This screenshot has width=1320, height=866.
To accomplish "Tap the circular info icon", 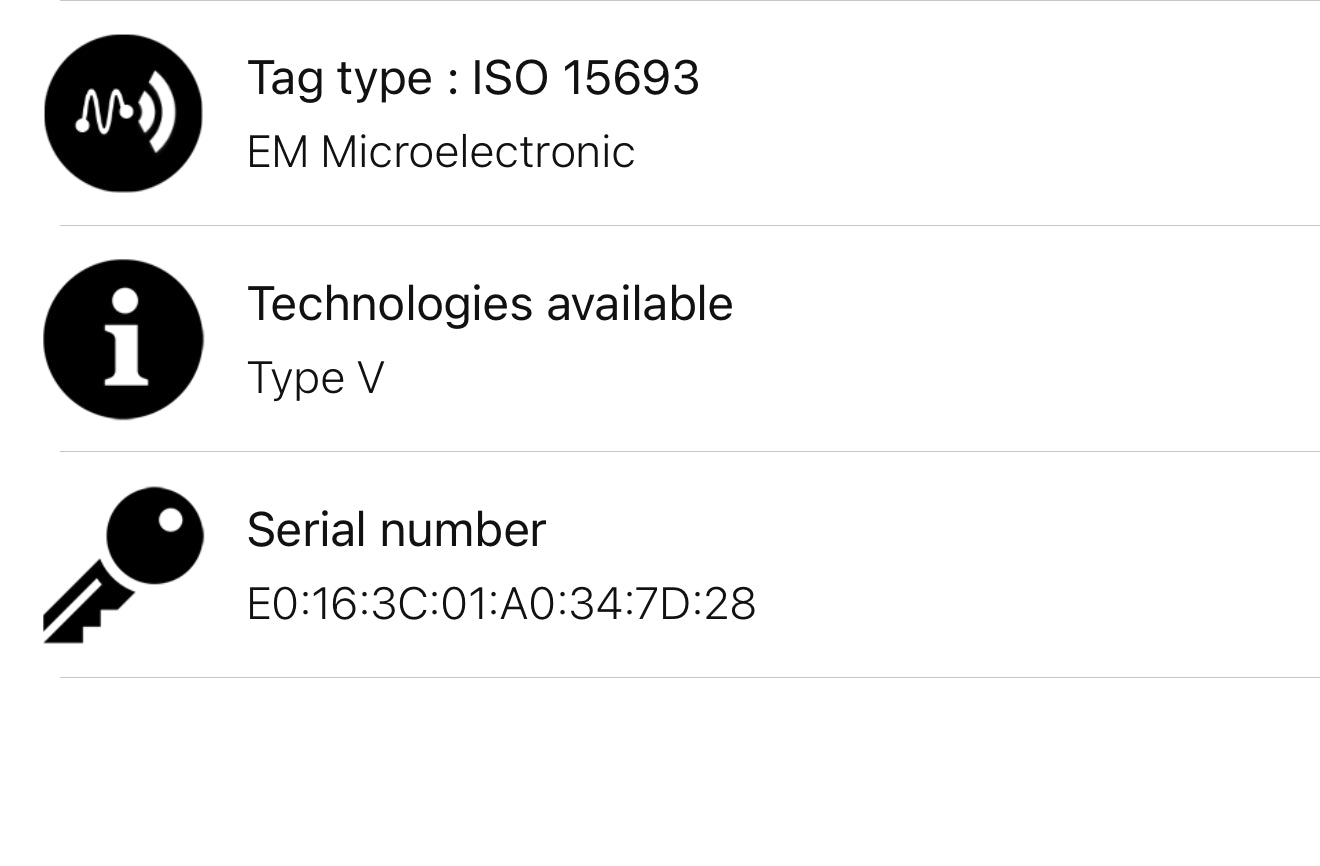I will point(123,339).
